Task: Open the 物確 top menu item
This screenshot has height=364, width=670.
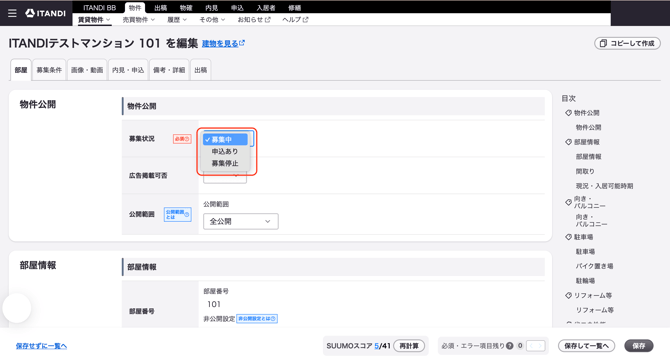Action: pos(186,8)
